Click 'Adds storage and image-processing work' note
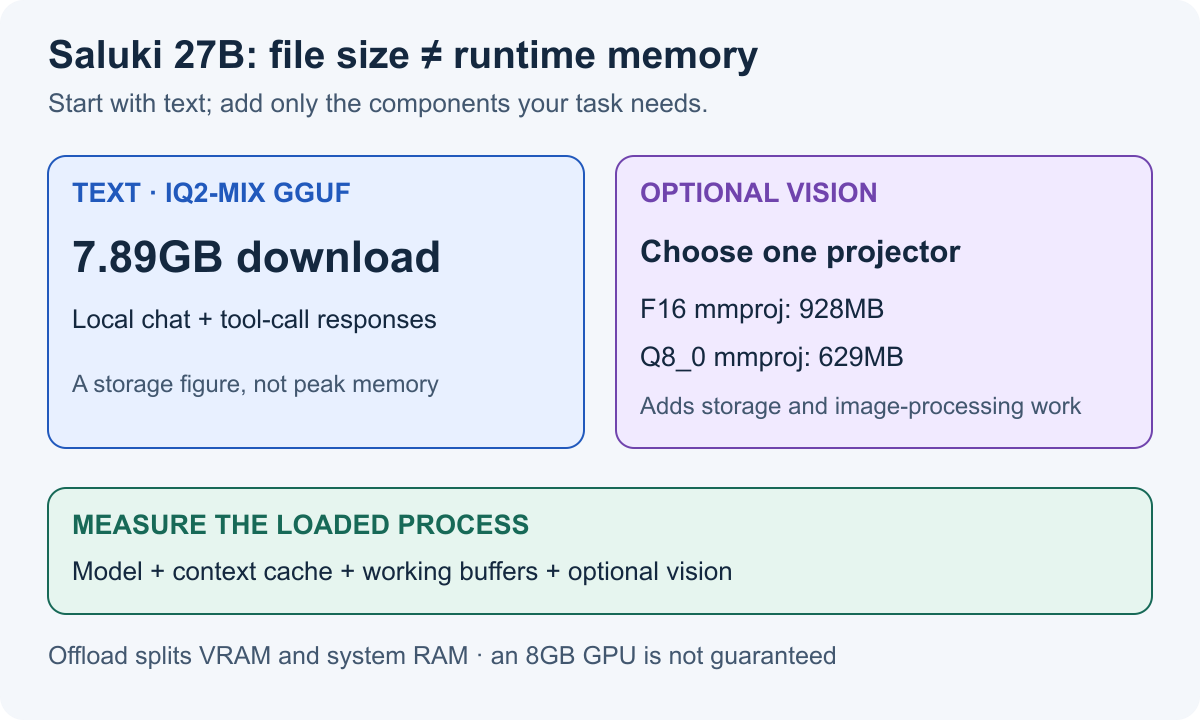This screenshot has width=1200, height=720. [861, 406]
